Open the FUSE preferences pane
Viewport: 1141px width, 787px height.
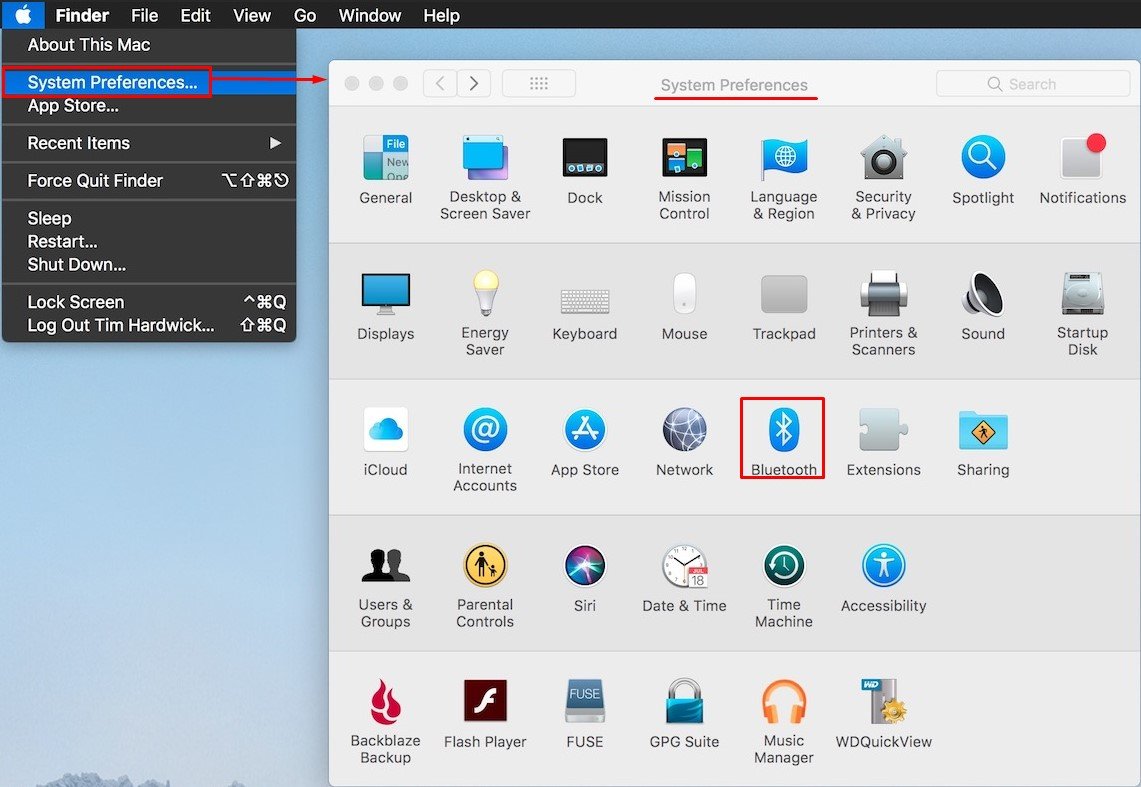click(x=585, y=714)
